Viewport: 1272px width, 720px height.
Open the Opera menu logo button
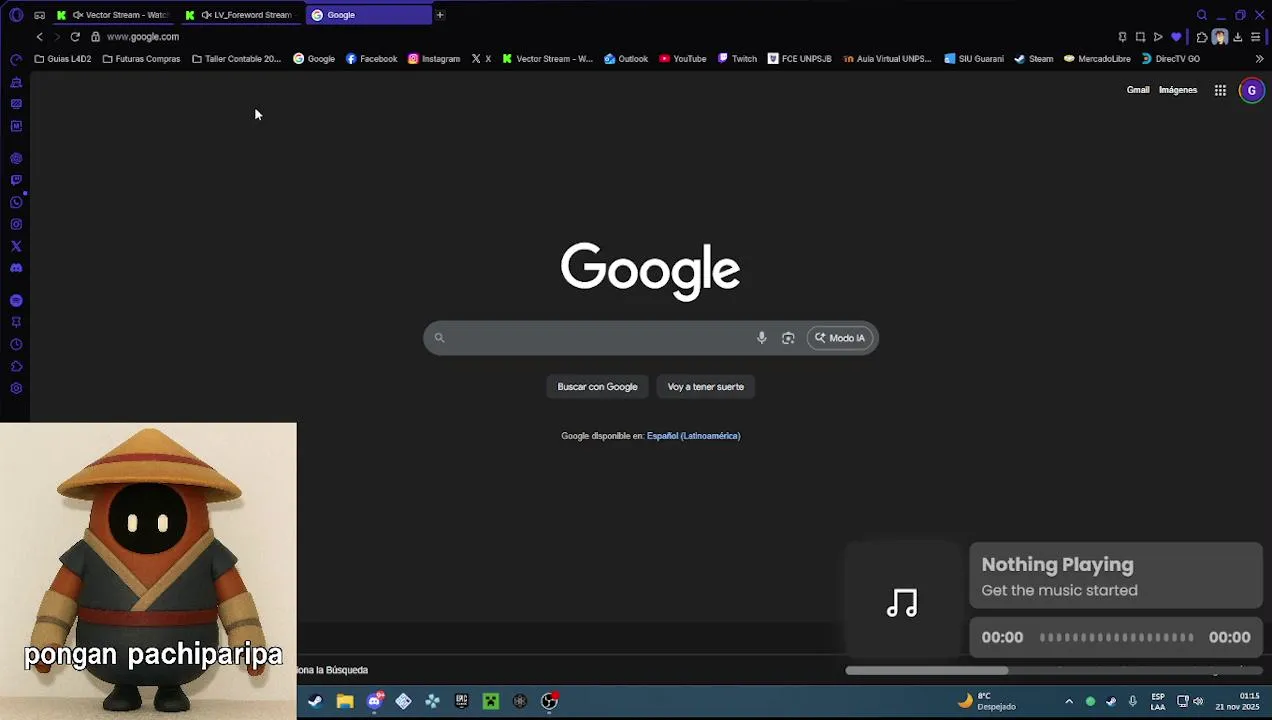tap(16, 15)
